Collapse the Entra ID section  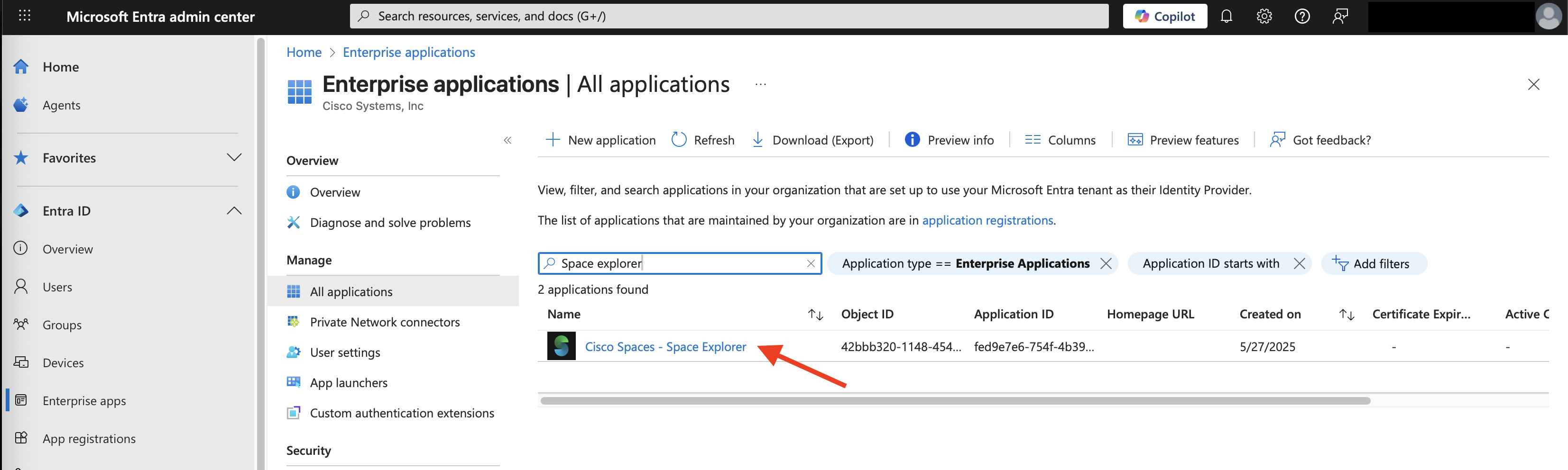pos(234,210)
